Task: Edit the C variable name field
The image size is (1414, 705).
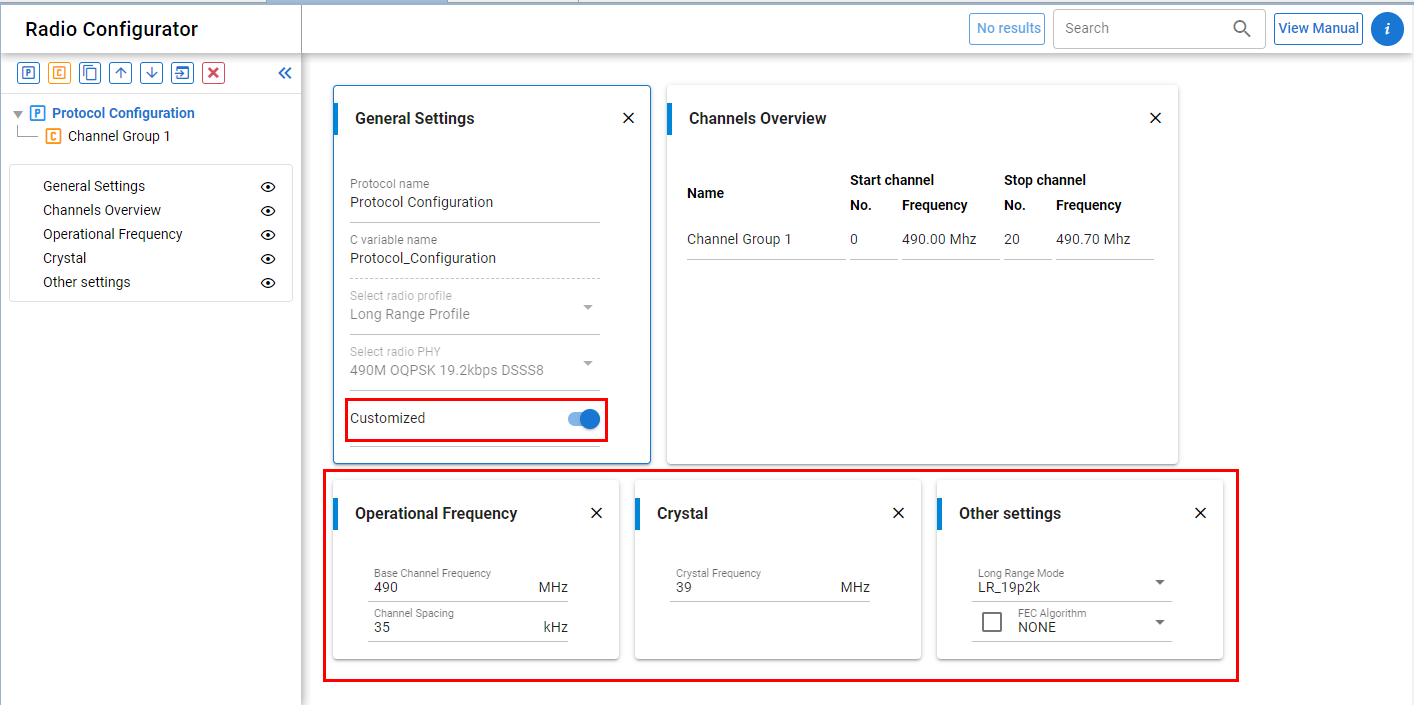Action: click(475, 257)
